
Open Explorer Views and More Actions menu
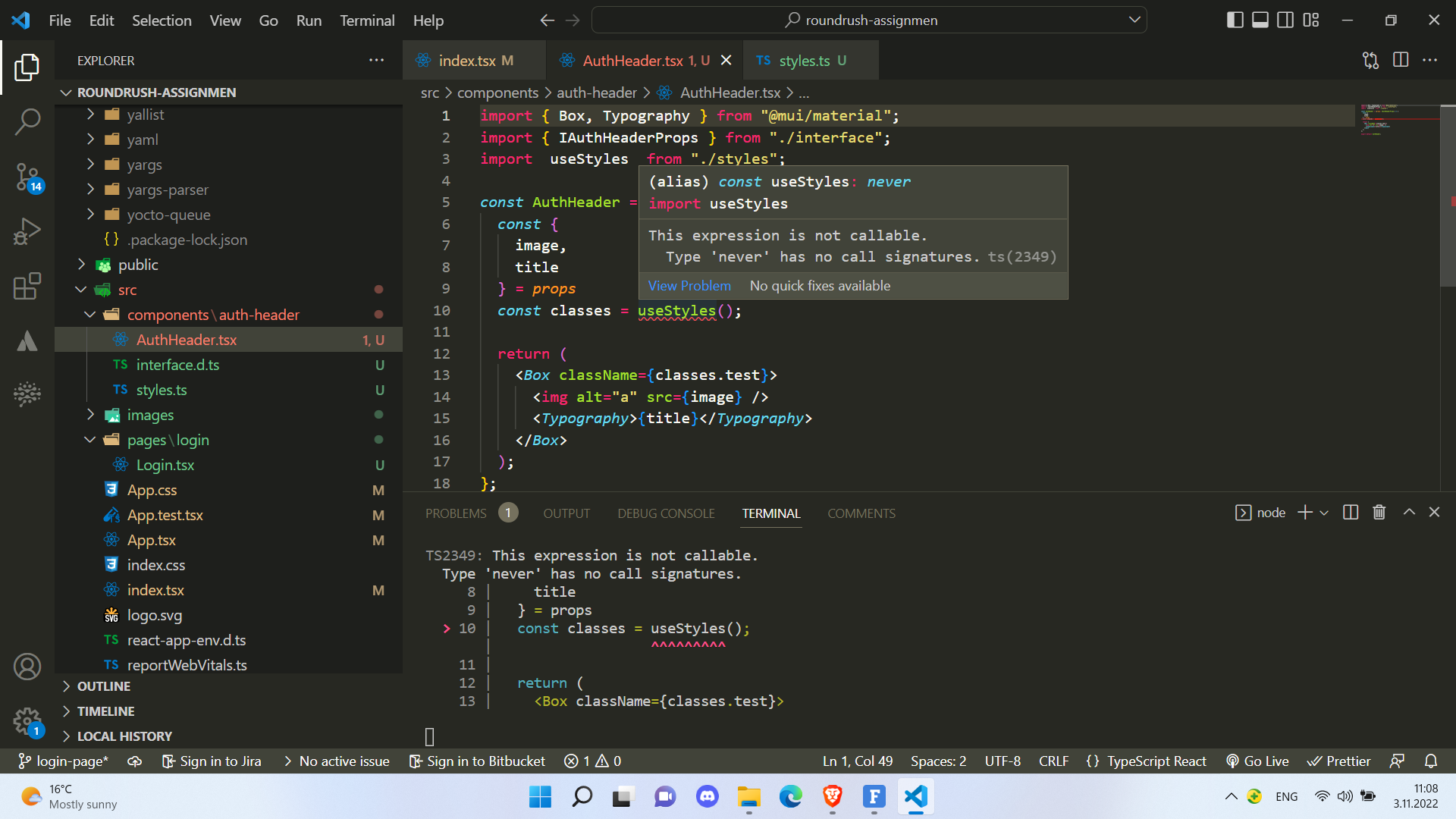coord(377,60)
